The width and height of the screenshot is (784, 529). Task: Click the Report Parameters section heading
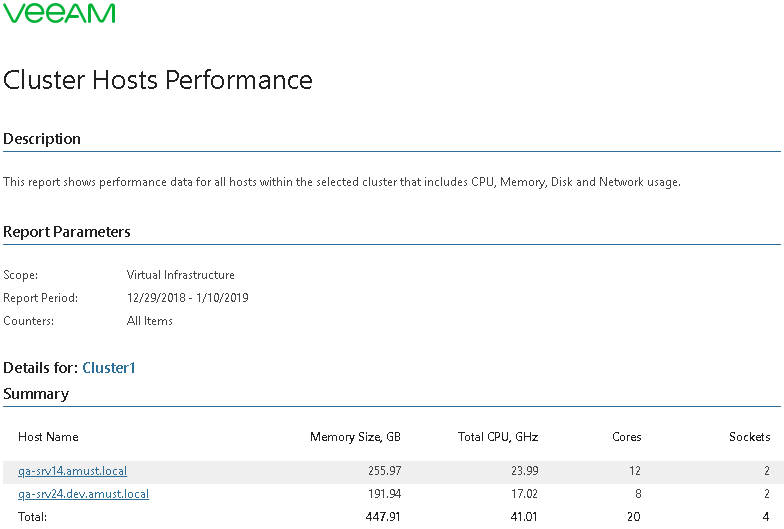pyautogui.click(x=67, y=232)
